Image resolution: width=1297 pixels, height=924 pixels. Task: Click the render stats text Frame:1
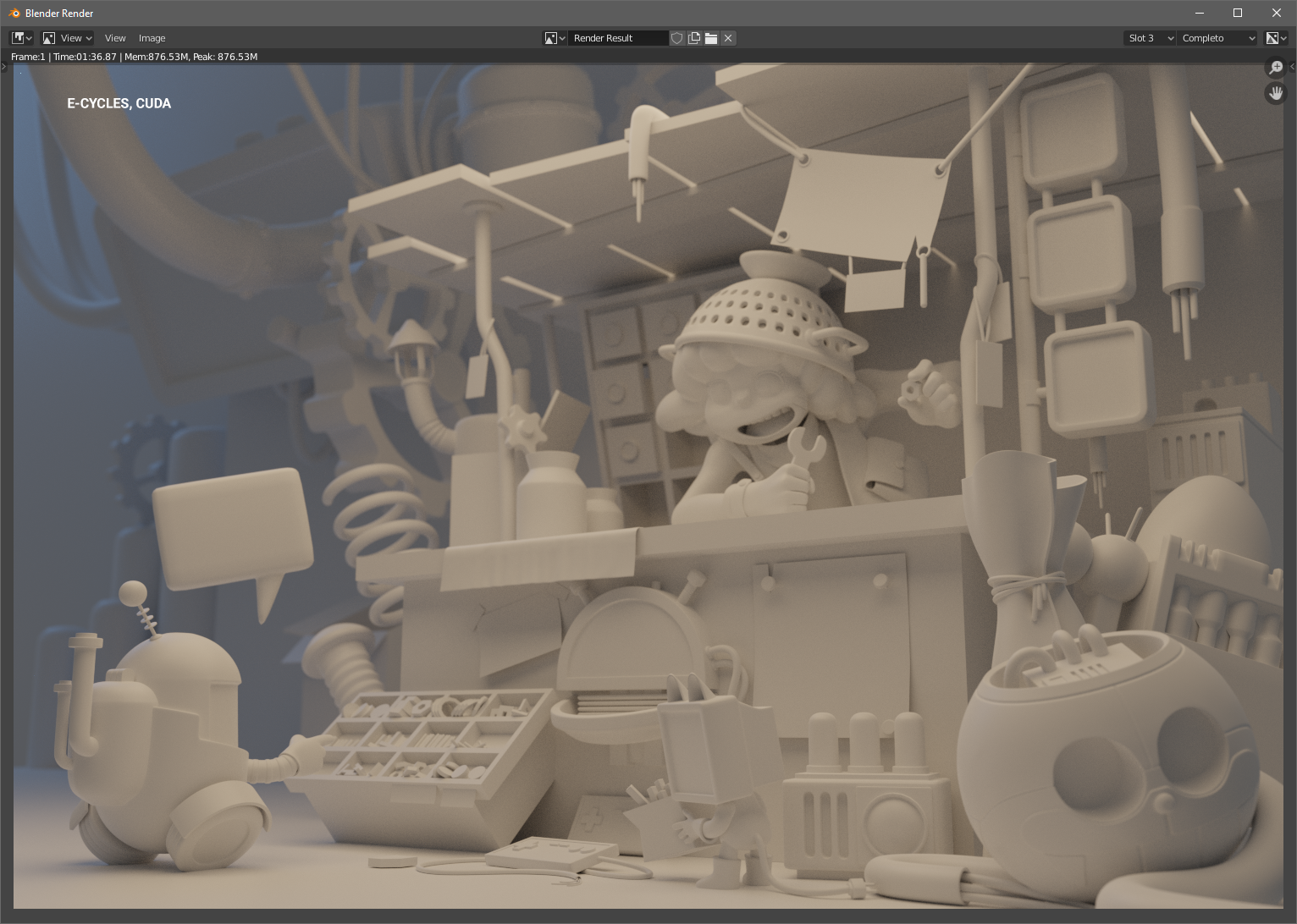pyautogui.click(x=28, y=57)
